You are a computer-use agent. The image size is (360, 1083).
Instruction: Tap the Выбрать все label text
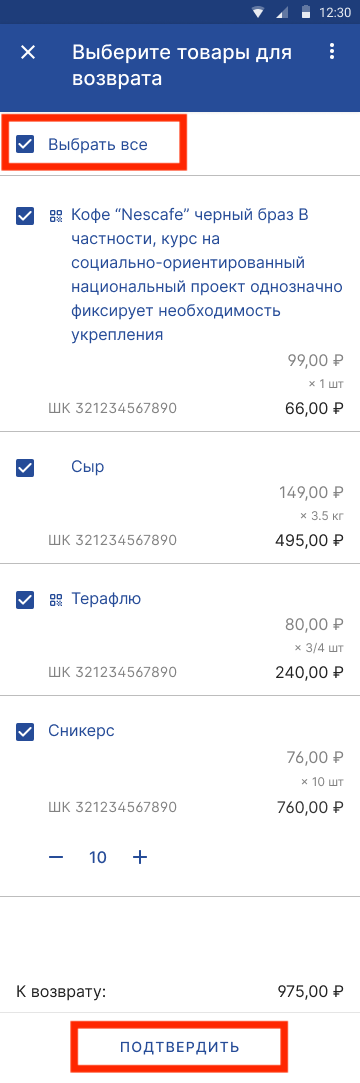[97, 144]
